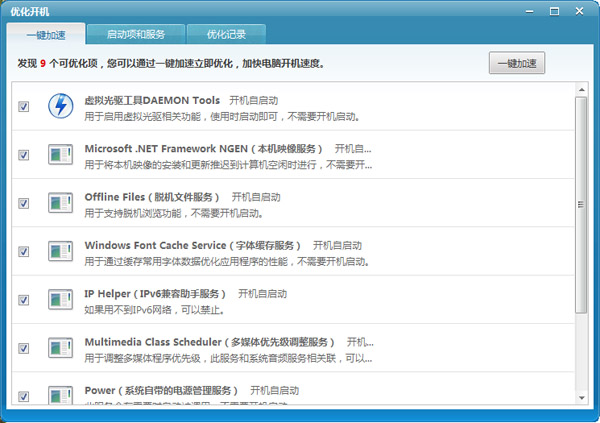The image size is (600, 423).
Task: Uncheck the DAEMON Tools startup checkbox
Action: [24, 107]
